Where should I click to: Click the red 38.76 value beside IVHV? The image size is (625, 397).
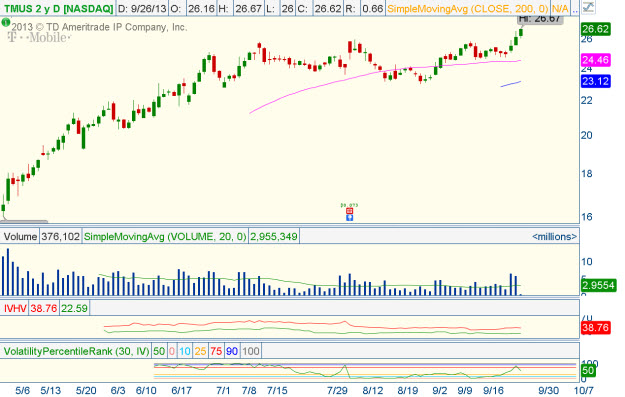(x=44, y=308)
